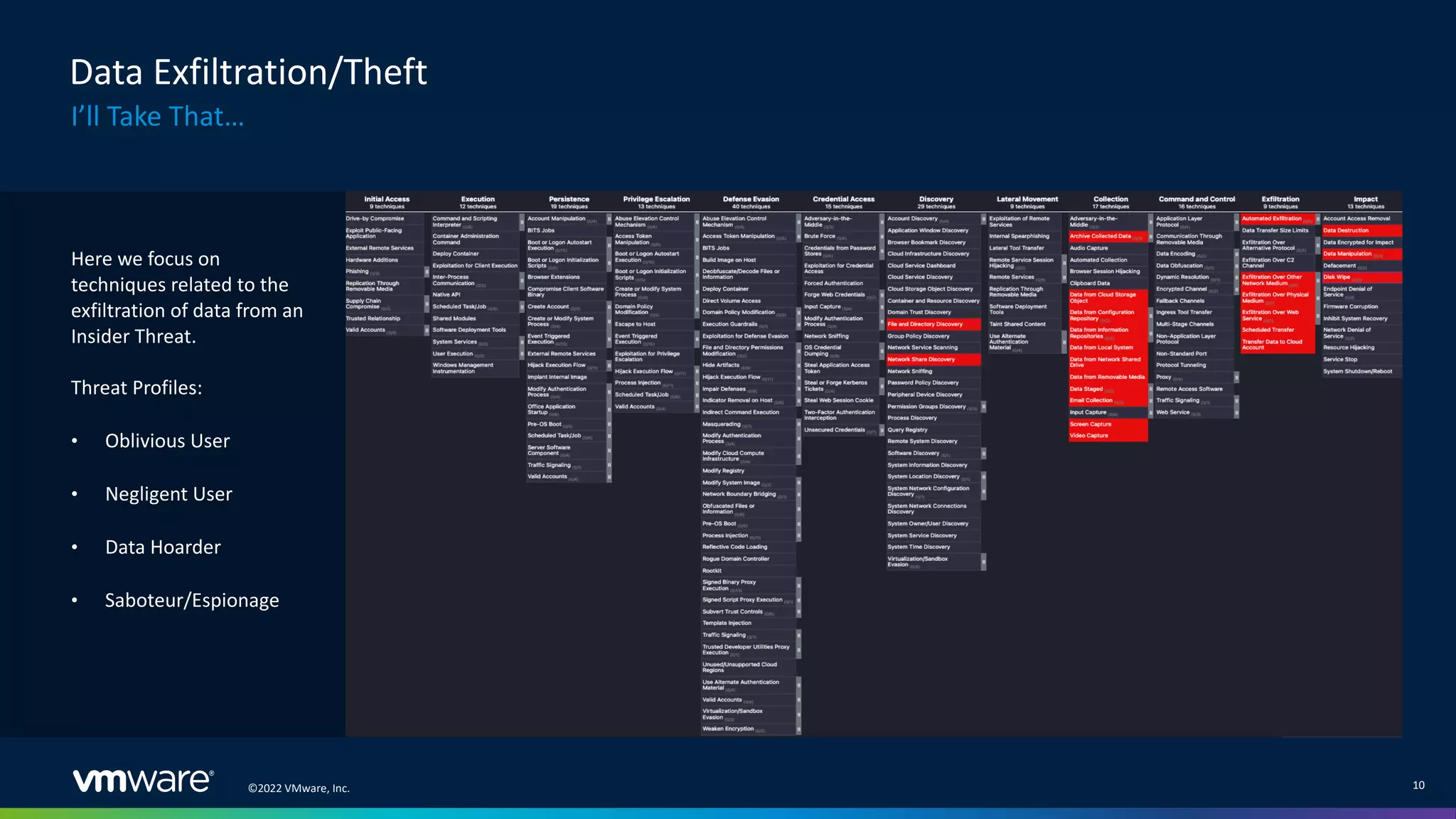Expand Command and Scripting Interpreter sub-techniques

point(522,222)
